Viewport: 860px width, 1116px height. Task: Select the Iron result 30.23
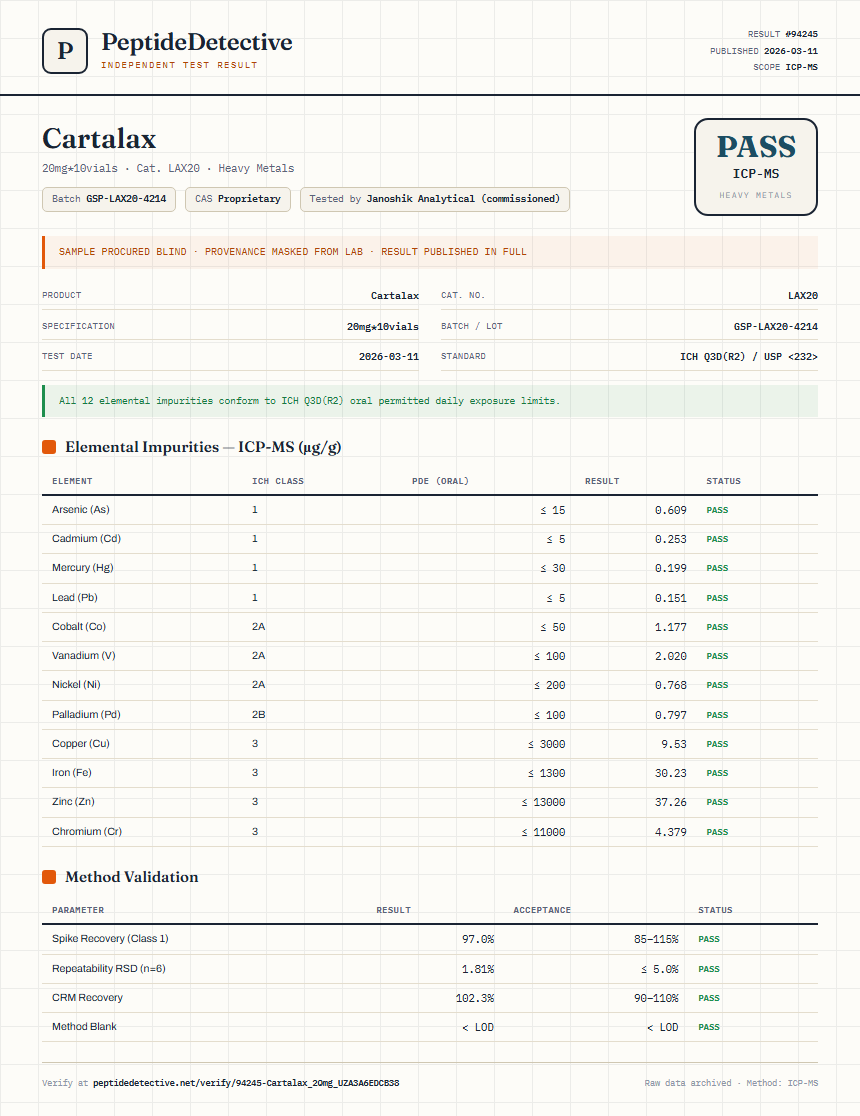(671, 773)
